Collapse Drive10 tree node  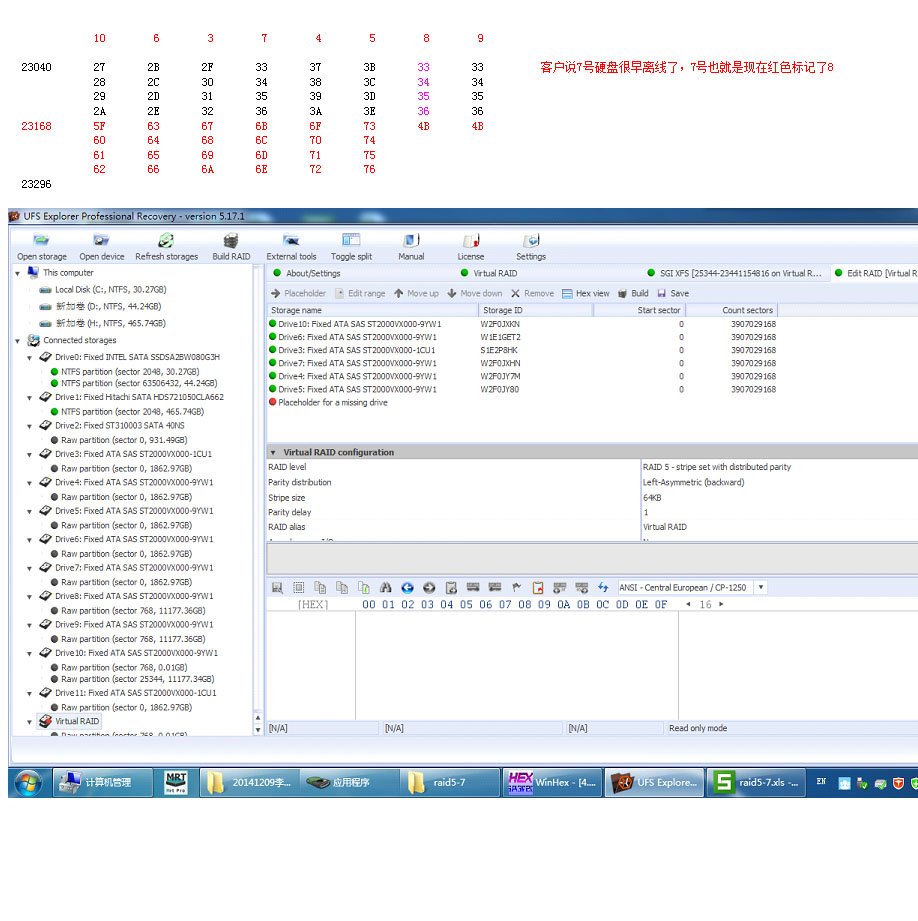(x=29, y=653)
